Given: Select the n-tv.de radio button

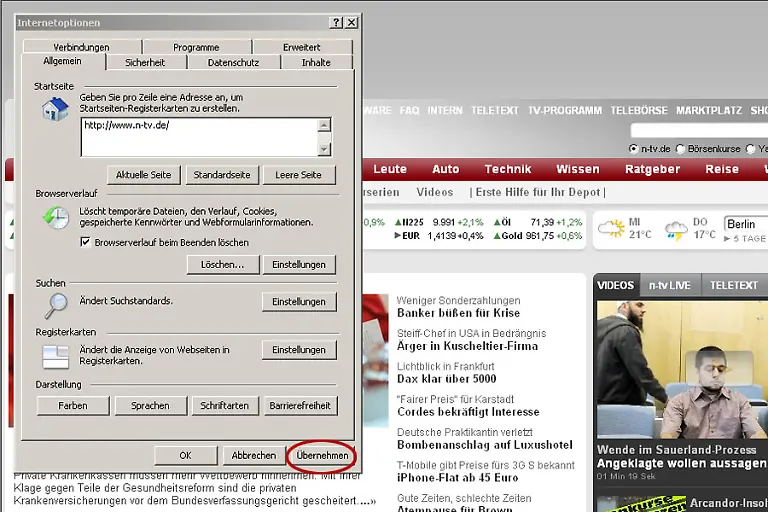Looking at the screenshot, I should [x=634, y=149].
